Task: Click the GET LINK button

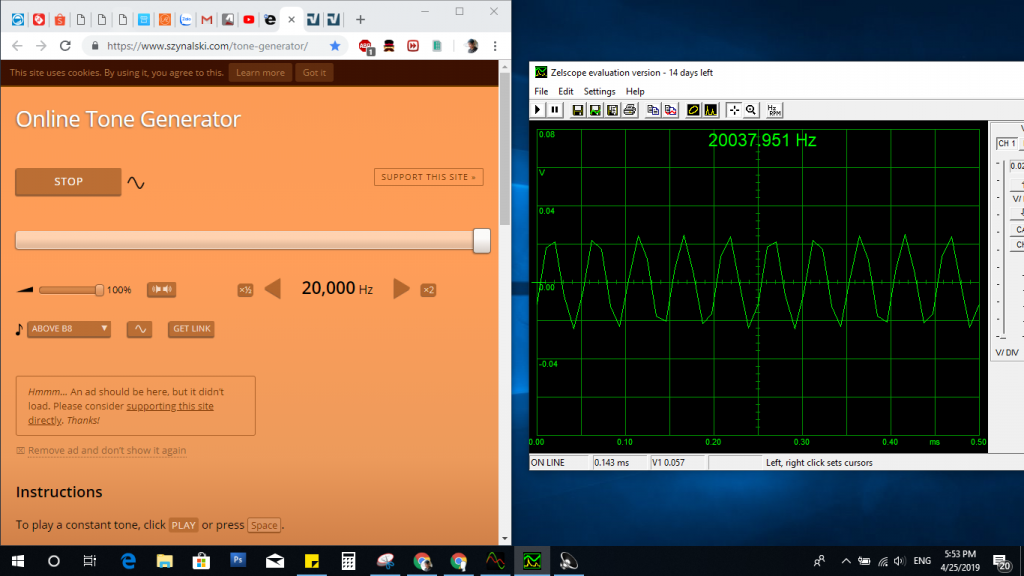Action: point(191,329)
